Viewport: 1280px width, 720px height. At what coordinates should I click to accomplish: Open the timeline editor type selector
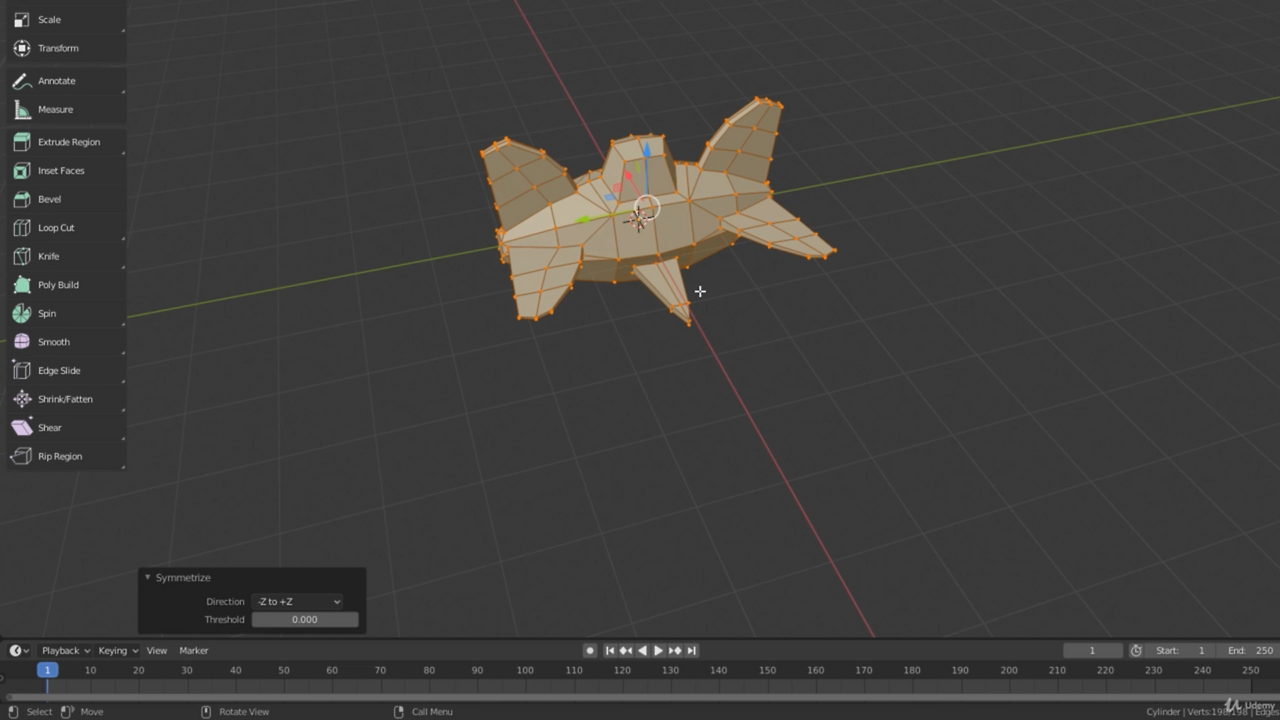click(x=19, y=650)
